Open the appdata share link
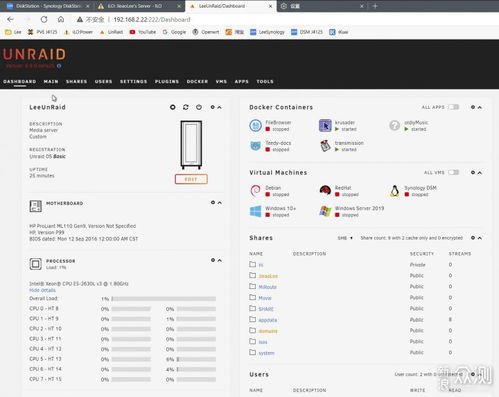Viewport: 499px width, 397px height. click(x=268, y=320)
